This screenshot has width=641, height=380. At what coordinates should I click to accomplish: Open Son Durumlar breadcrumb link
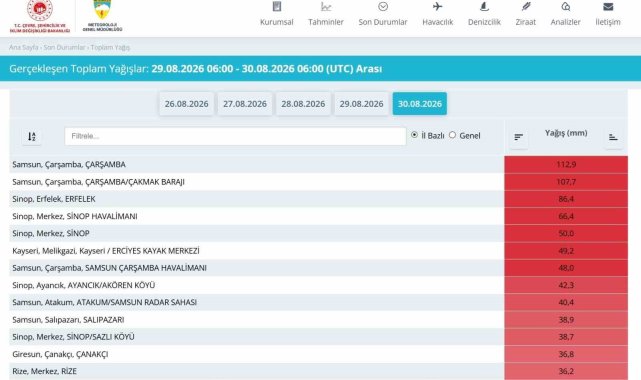click(x=64, y=47)
